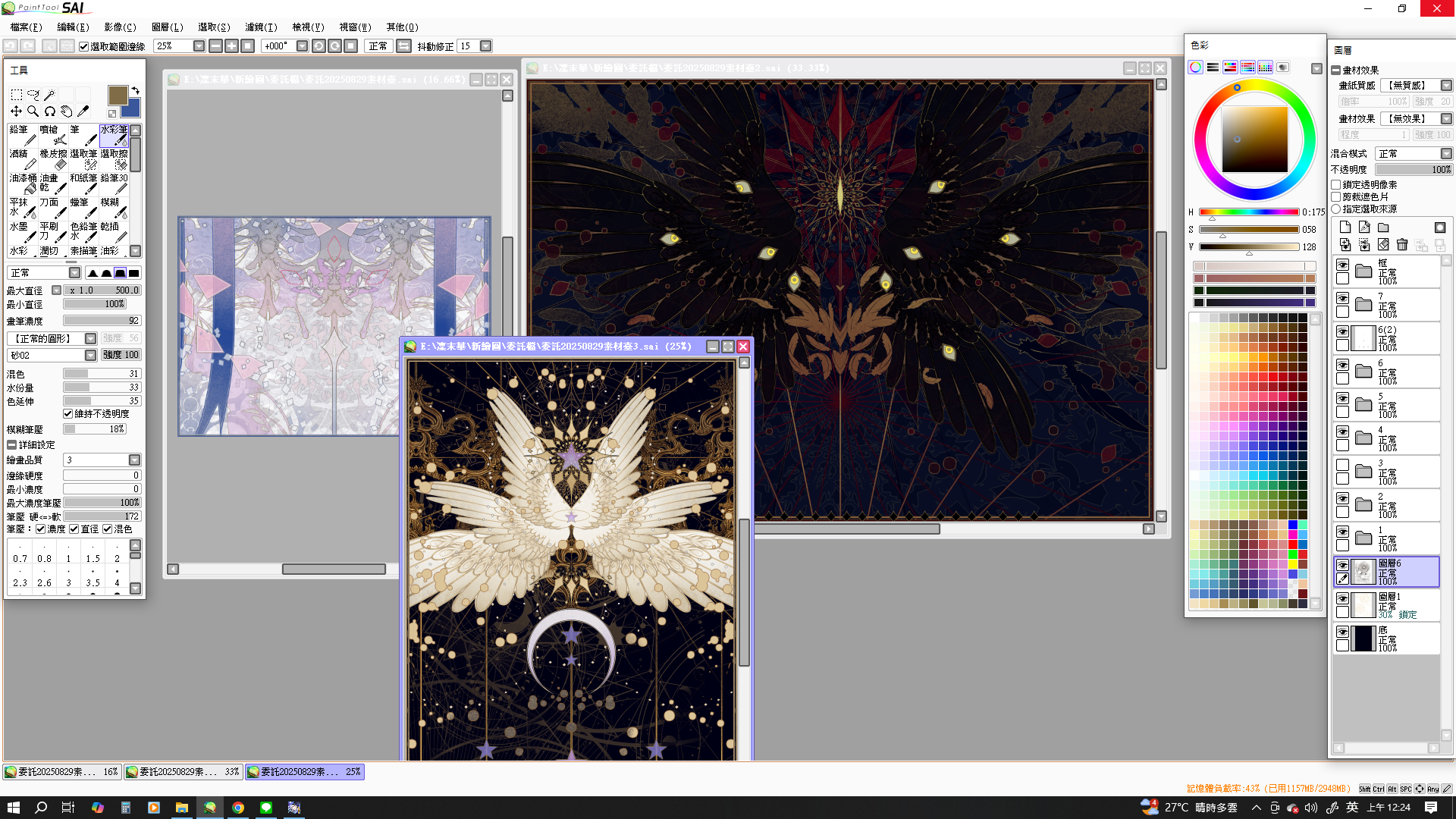Viewport: 1456px width, 819px height.
Task: Click the 正常 view mode button in toolbar
Action: pos(378,46)
